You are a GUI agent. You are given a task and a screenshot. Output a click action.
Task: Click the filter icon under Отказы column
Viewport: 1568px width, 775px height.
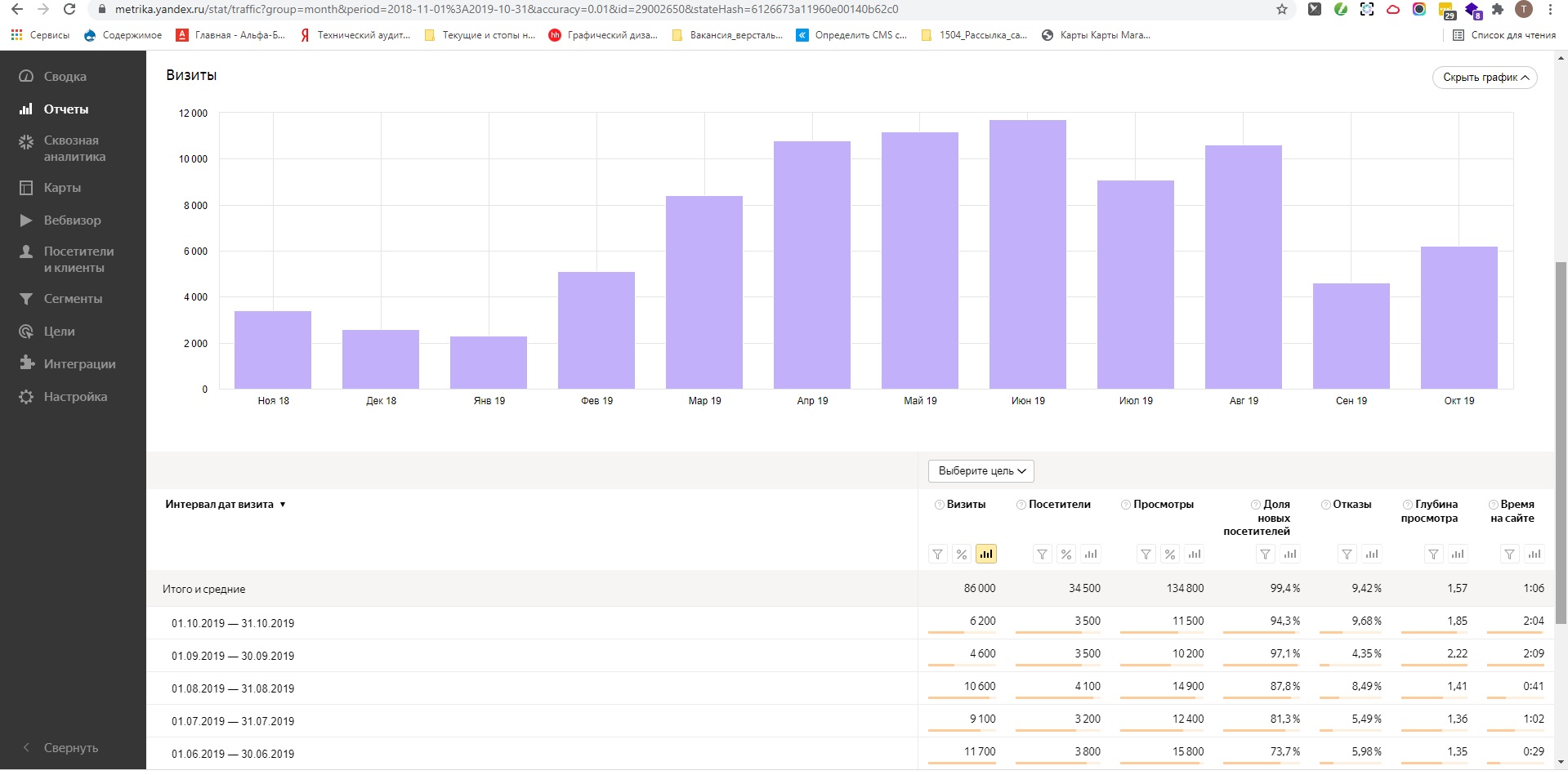(1347, 555)
